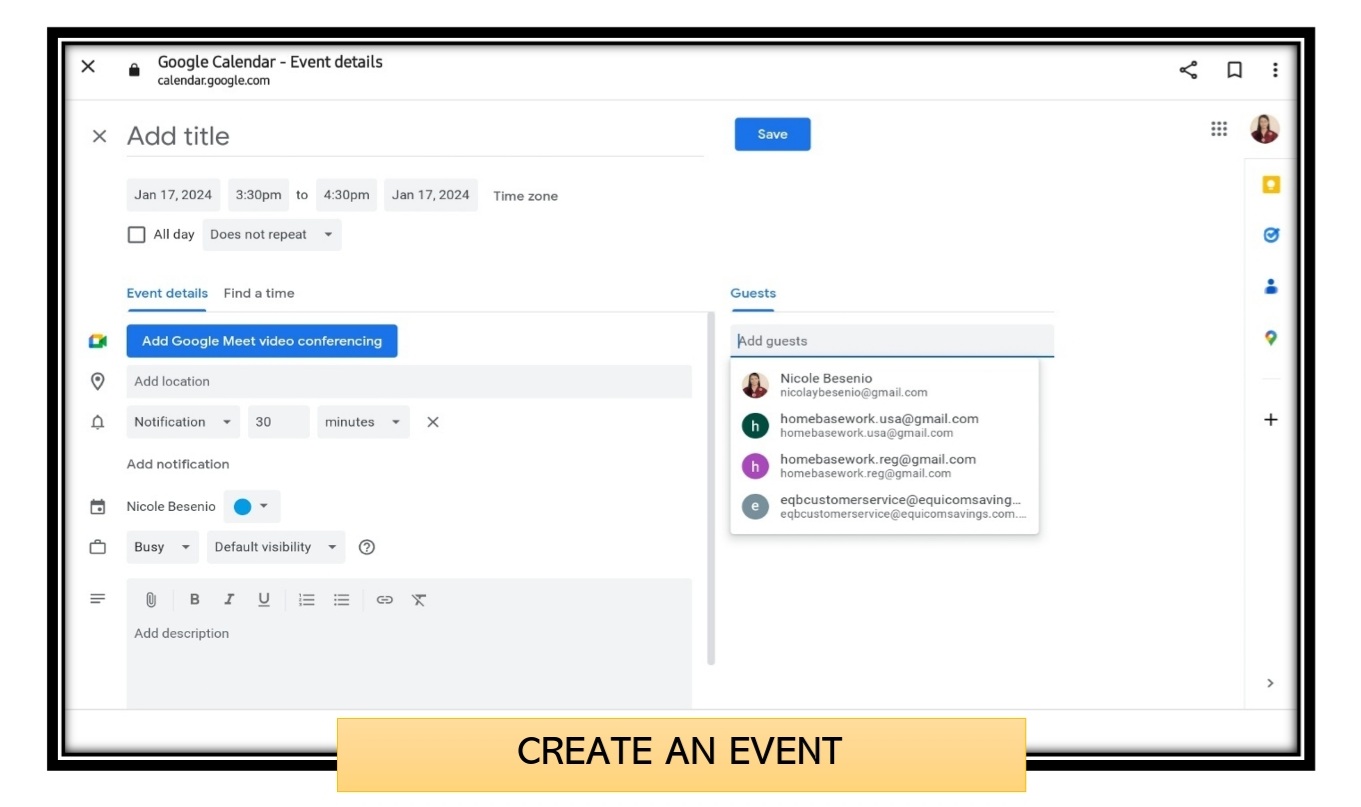Viewport: 1361px width, 807px height.
Task: Open Google Tasks in side panel
Action: point(1271,235)
